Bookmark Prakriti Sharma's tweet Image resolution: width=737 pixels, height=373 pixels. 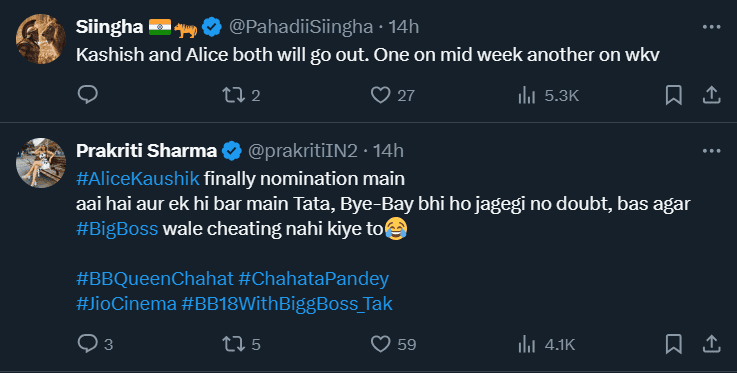pos(674,344)
